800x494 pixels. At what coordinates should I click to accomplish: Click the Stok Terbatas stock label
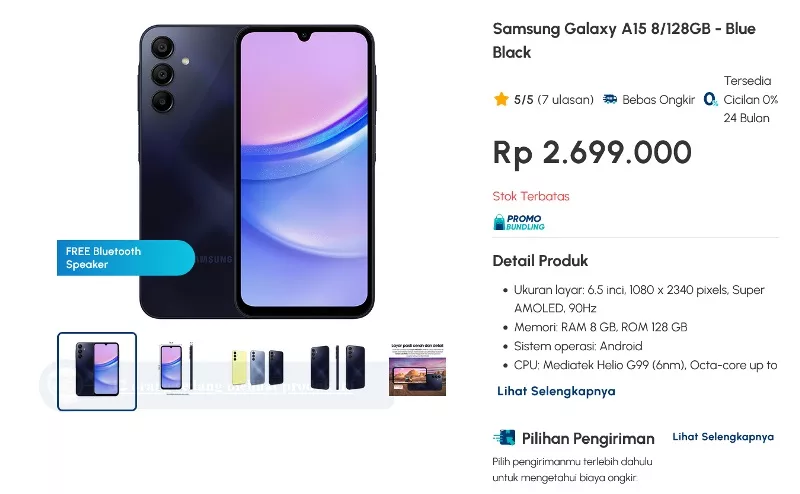point(531,196)
